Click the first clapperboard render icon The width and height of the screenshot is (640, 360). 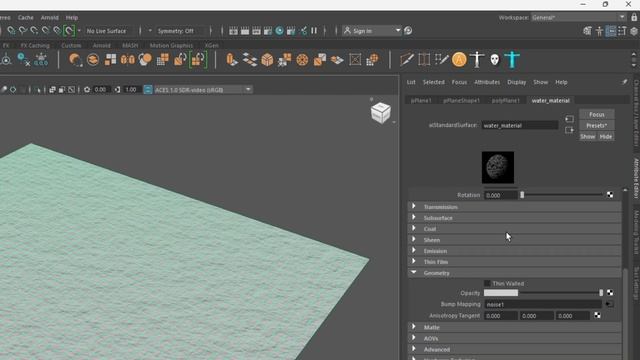(x=233, y=31)
